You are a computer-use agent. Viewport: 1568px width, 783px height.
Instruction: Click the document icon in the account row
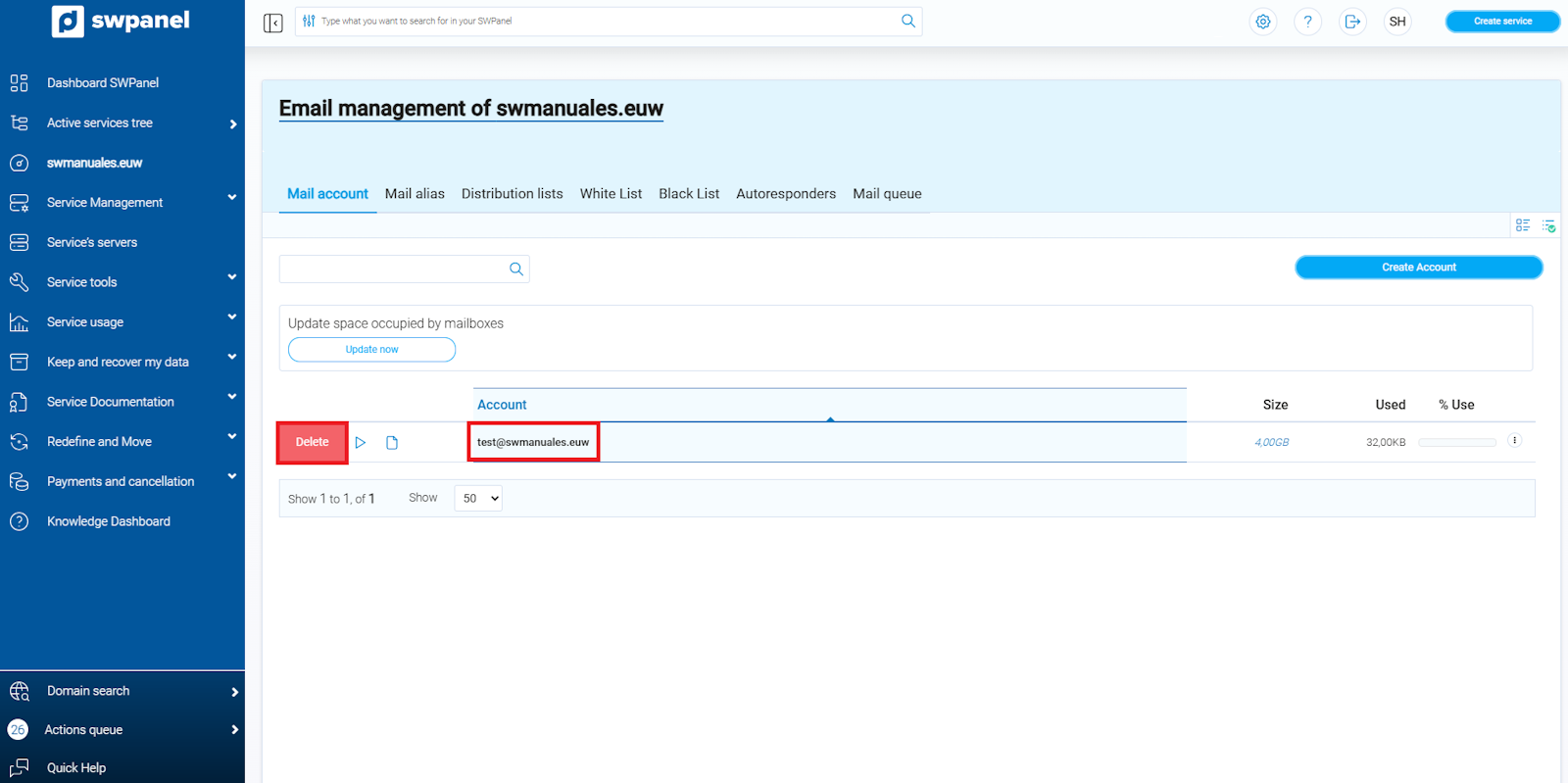tap(392, 443)
